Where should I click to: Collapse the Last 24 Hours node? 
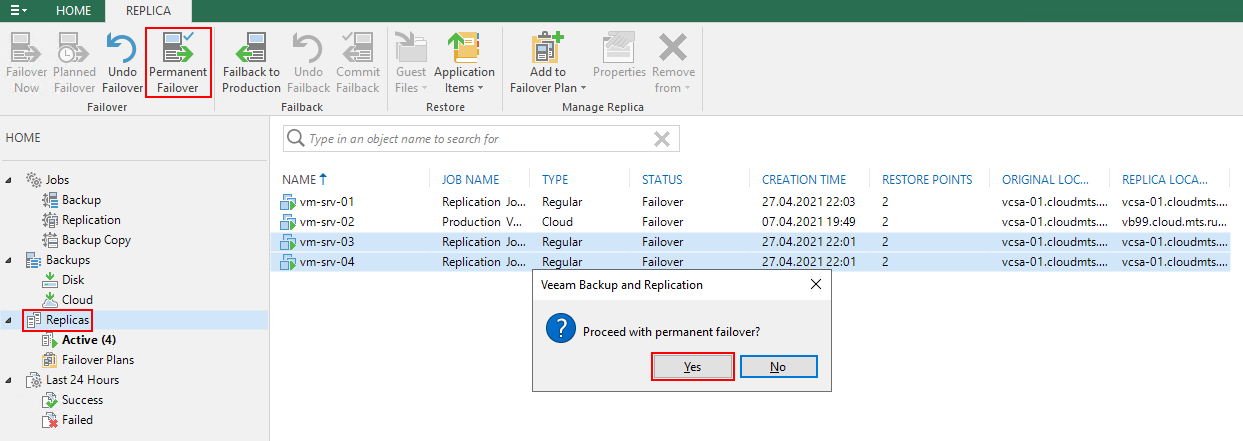point(10,380)
